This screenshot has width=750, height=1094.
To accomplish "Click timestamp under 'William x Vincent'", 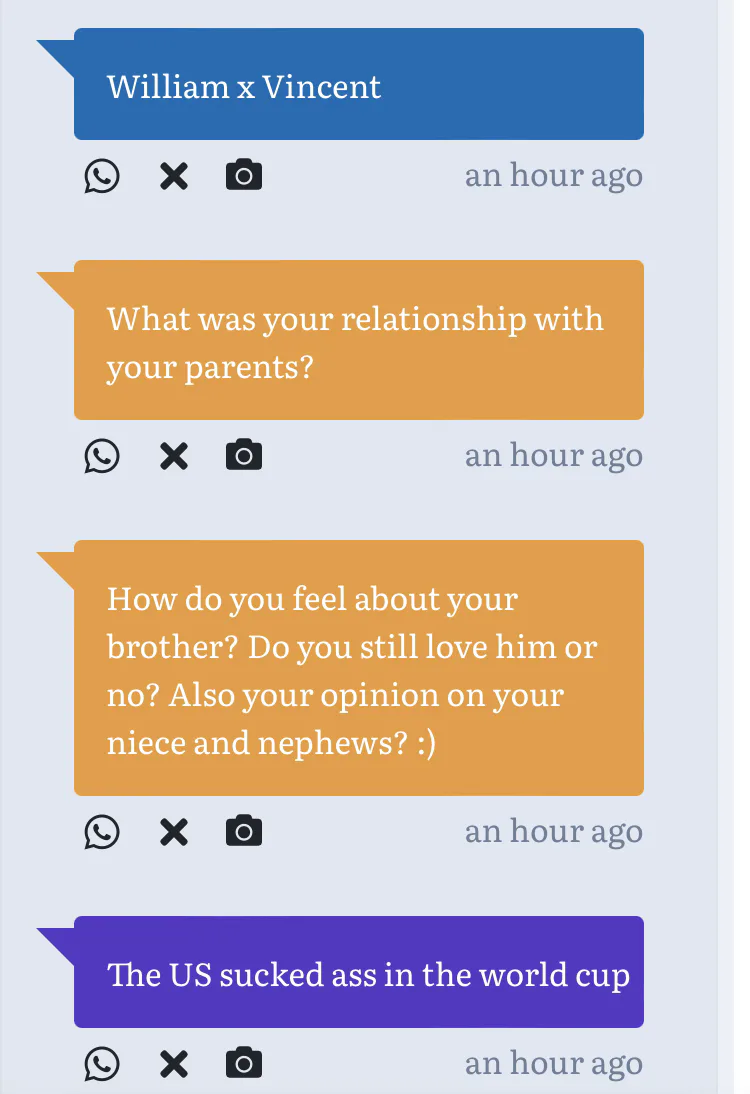I will click(x=553, y=176).
